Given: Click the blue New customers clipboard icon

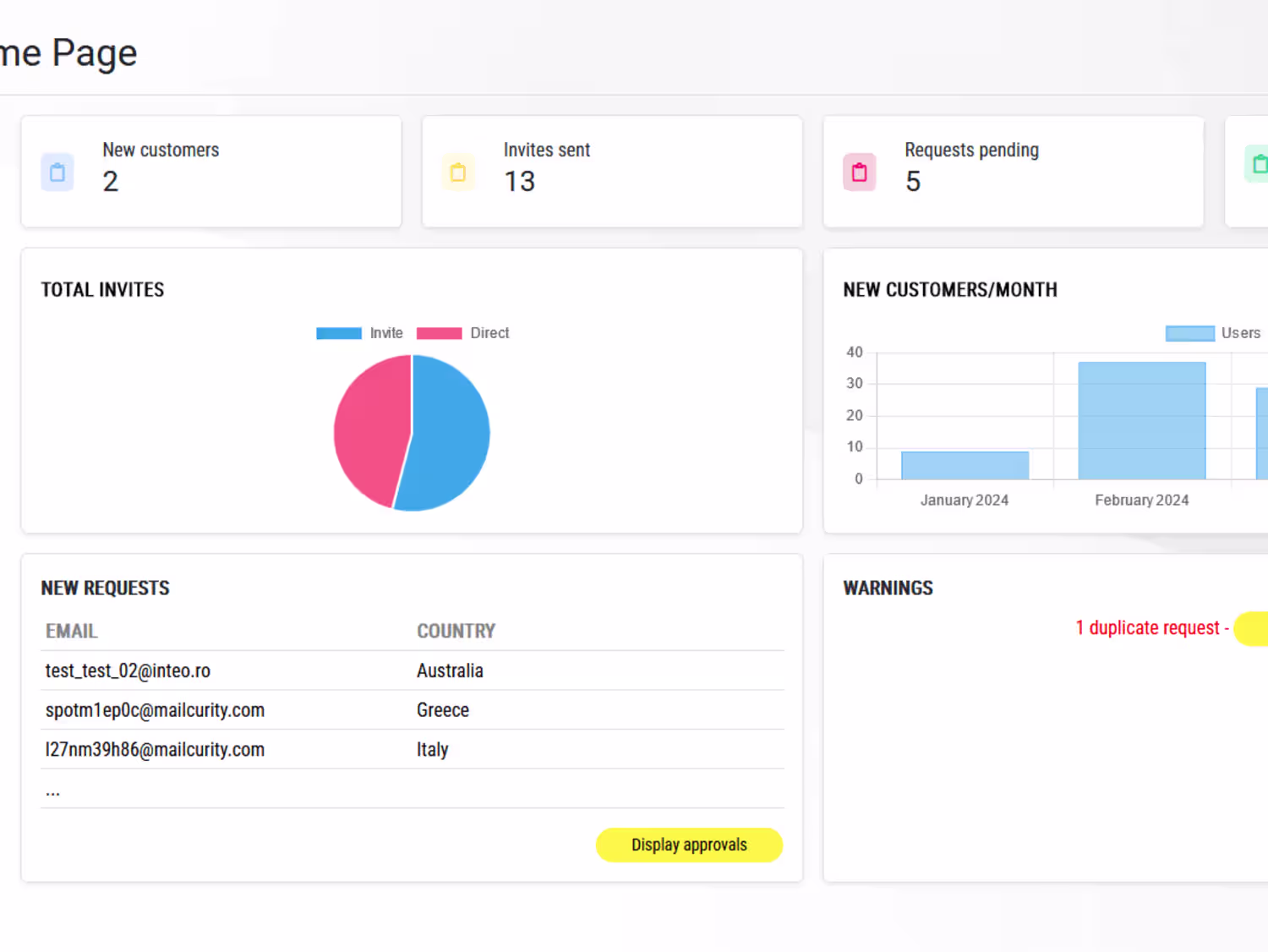Looking at the screenshot, I should coord(57,172).
